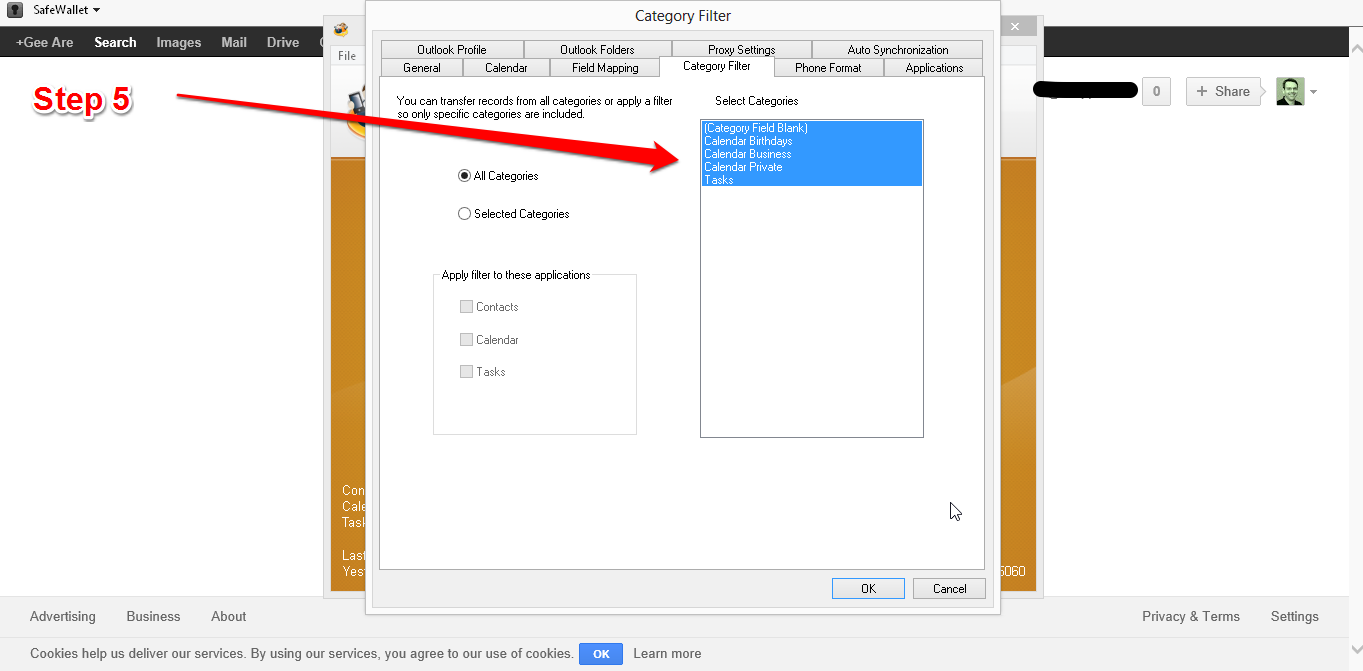Screen dimensions: 1363x671
Task: Switch to the Field Mapping tab
Action: [605, 68]
